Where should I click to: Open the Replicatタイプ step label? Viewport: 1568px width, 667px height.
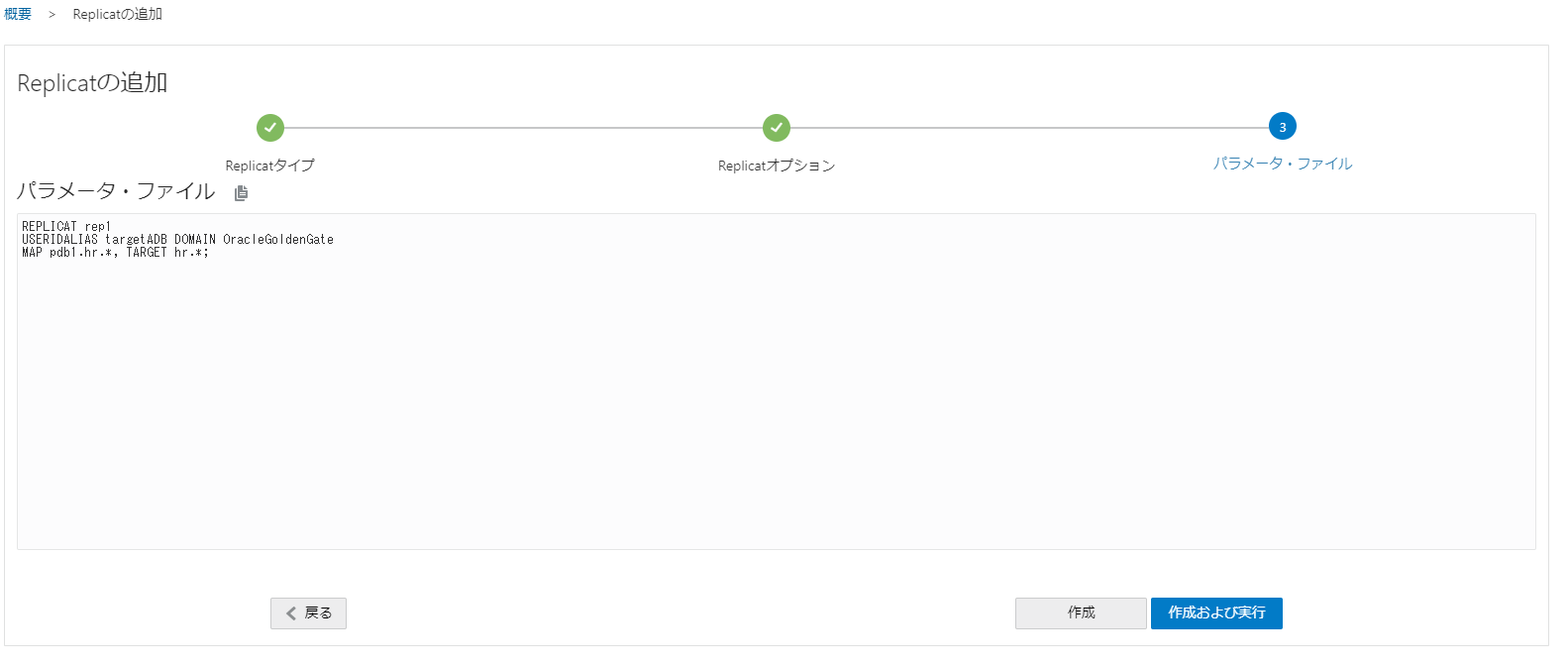[269, 166]
